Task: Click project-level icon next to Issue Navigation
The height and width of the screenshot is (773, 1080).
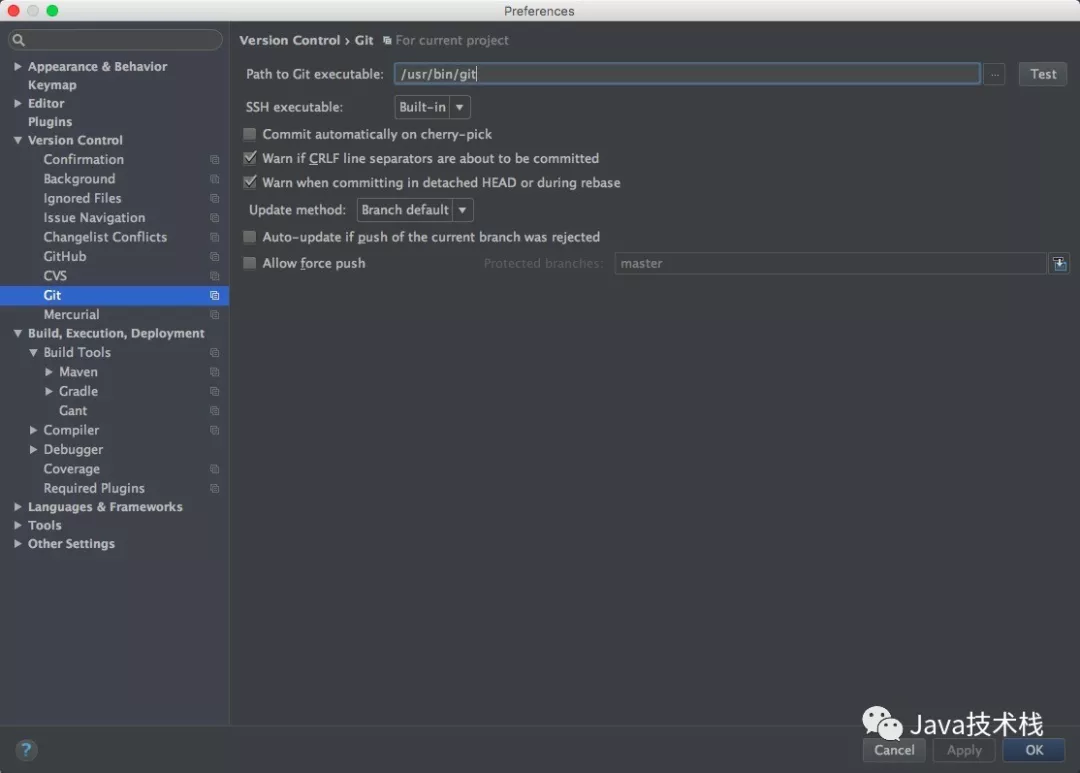Action: pos(214,217)
